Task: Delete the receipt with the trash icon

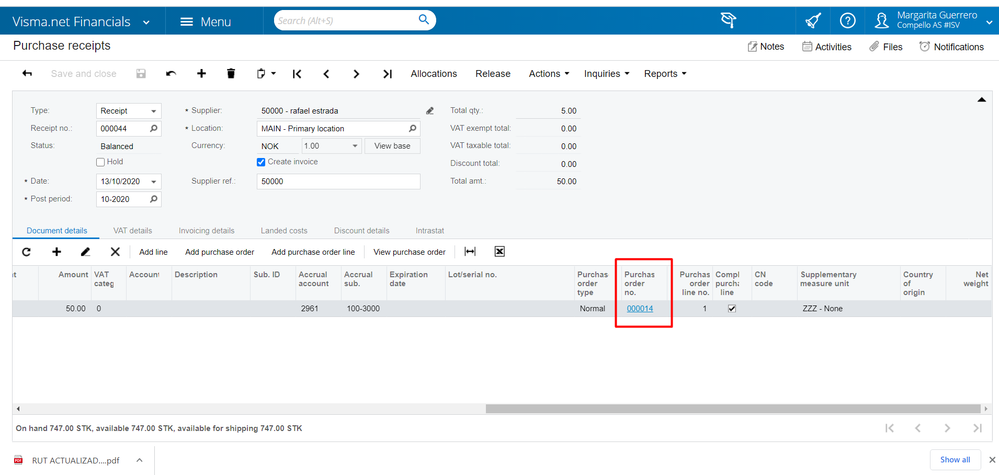Action: [231, 74]
